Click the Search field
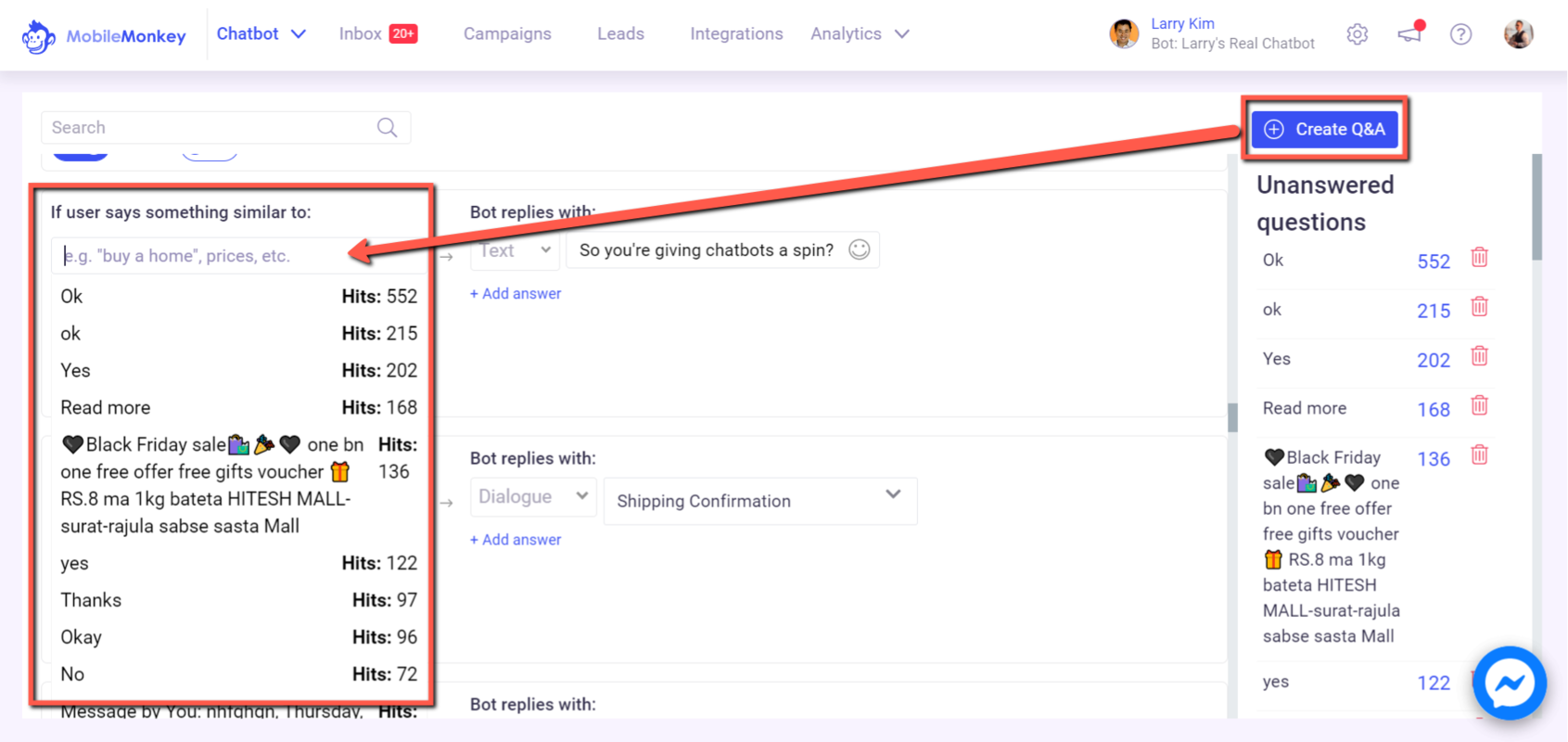The image size is (1568, 742). tap(225, 128)
